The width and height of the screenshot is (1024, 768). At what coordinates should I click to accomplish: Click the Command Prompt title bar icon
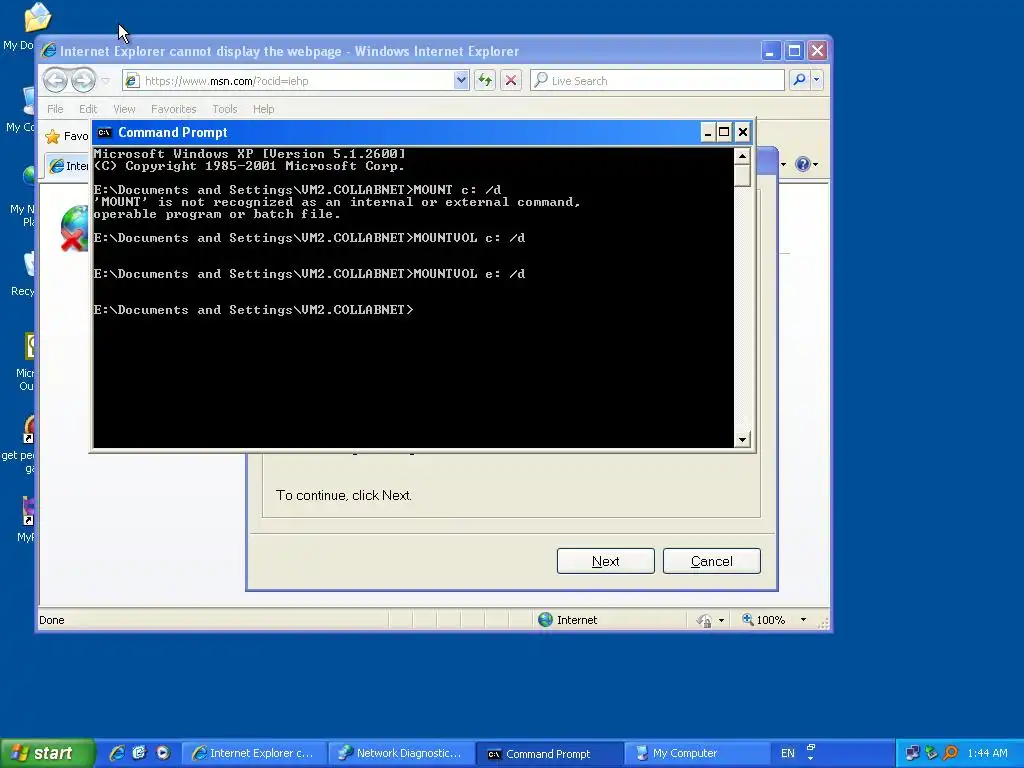(104, 133)
